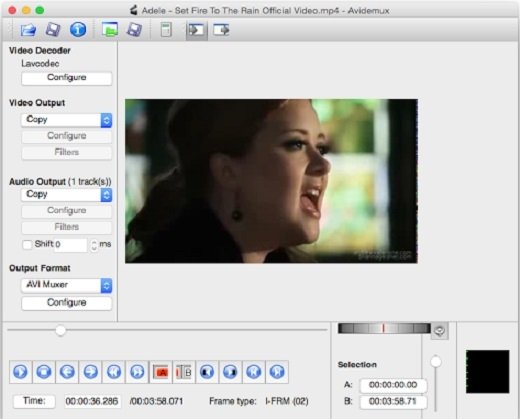Show file information with the blue info icon

pyautogui.click(x=78, y=30)
